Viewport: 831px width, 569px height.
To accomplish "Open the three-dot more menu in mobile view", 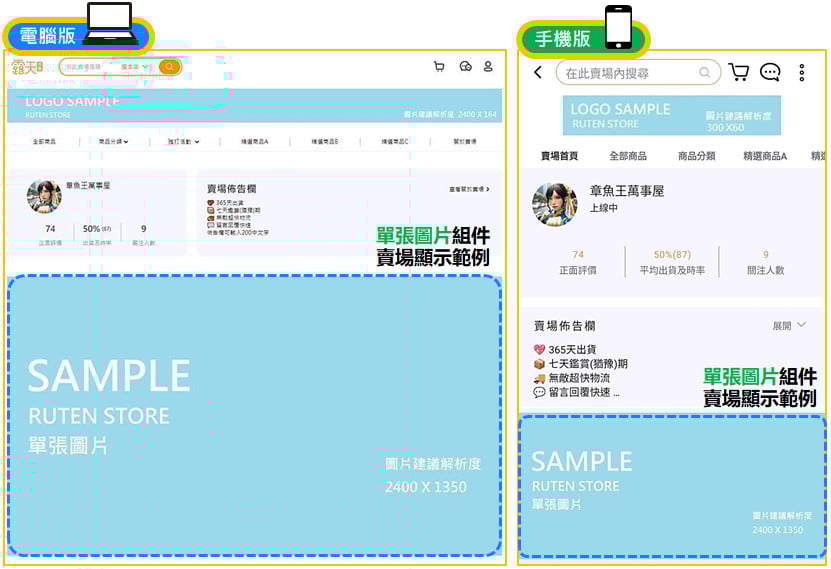I will (x=802, y=73).
